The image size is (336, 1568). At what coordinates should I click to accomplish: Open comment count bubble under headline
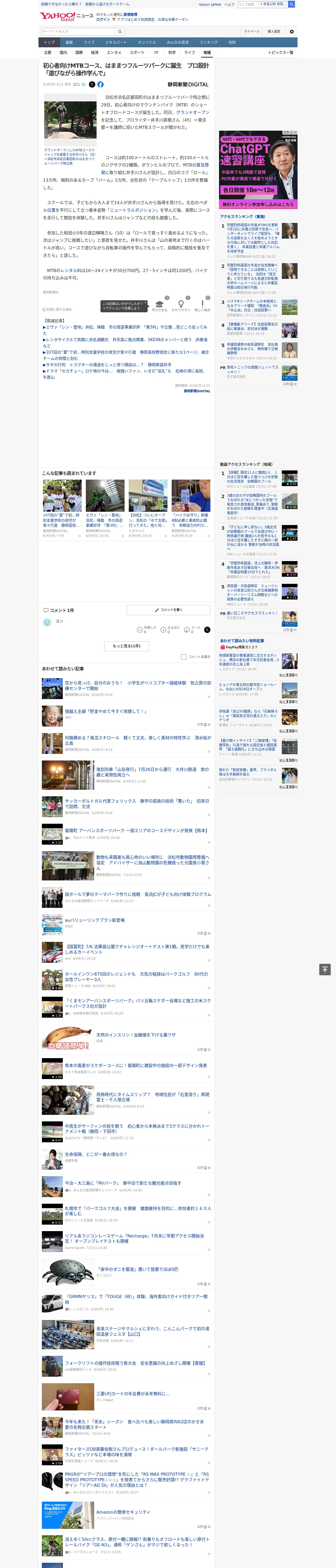(x=77, y=85)
